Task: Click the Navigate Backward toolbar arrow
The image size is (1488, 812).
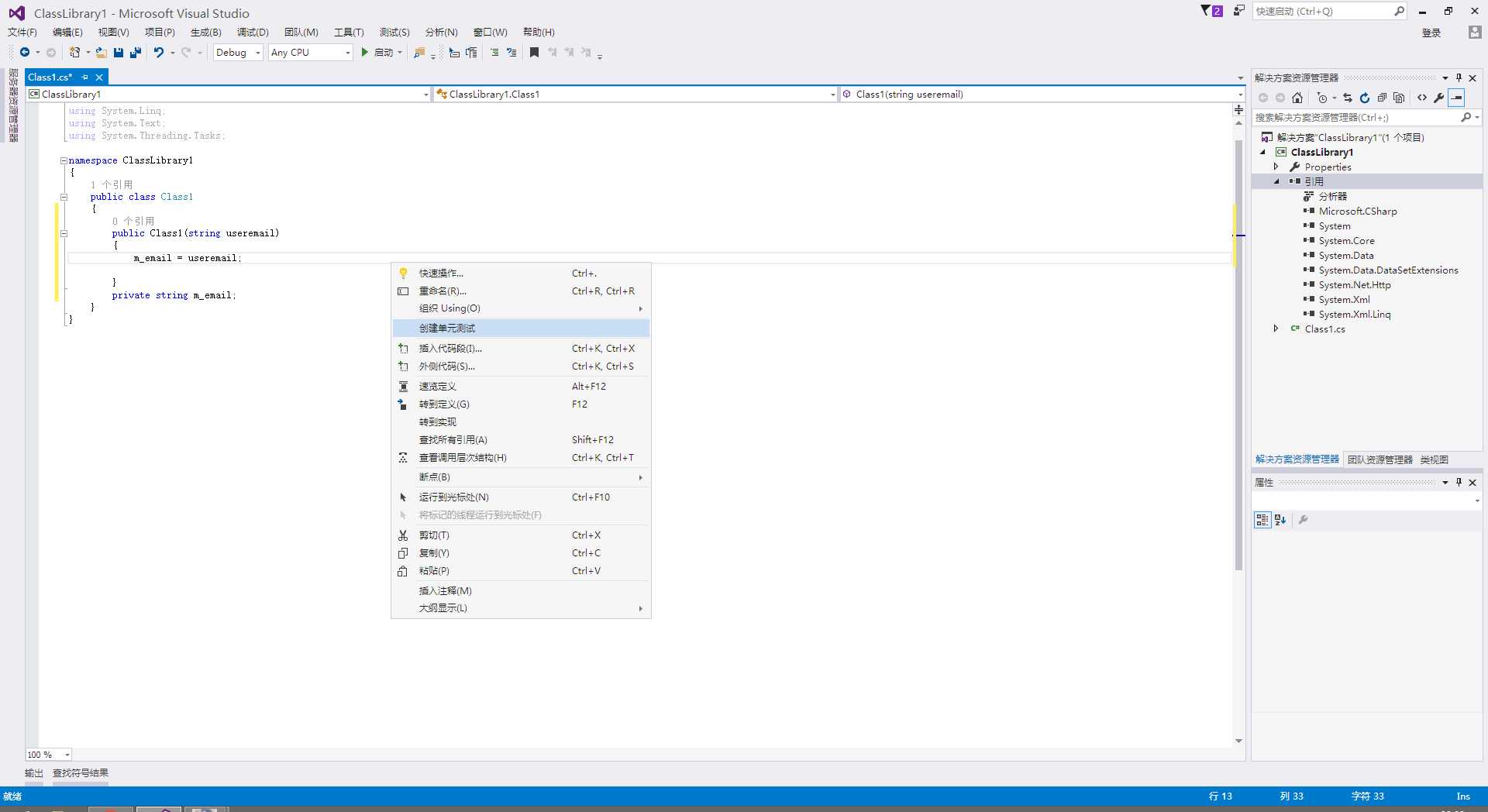Action: (x=25, y=53)
